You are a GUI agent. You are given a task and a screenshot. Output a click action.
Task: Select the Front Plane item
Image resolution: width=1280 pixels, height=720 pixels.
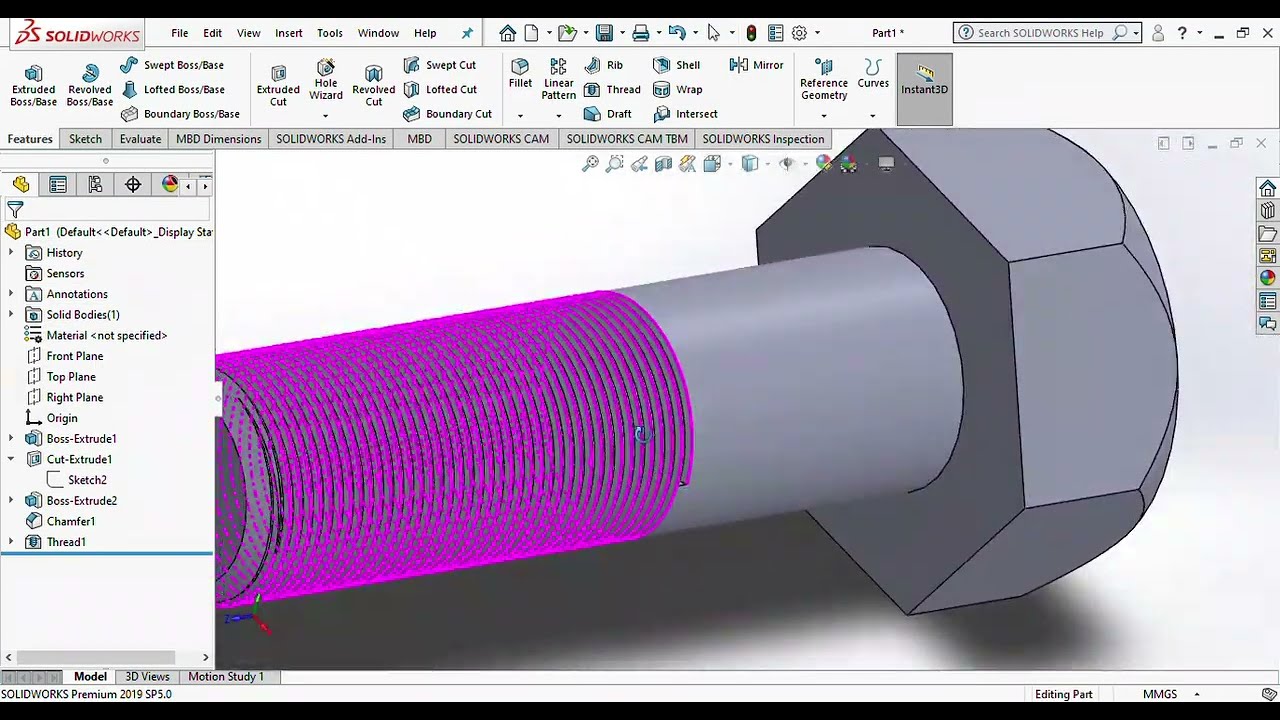(64, 356)
